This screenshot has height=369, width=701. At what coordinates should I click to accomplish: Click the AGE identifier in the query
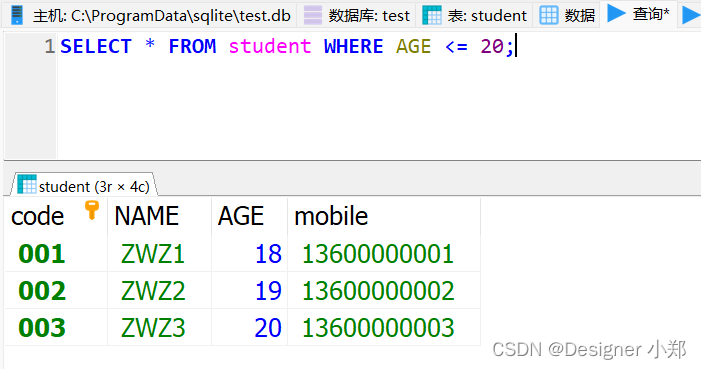(414, 47)
